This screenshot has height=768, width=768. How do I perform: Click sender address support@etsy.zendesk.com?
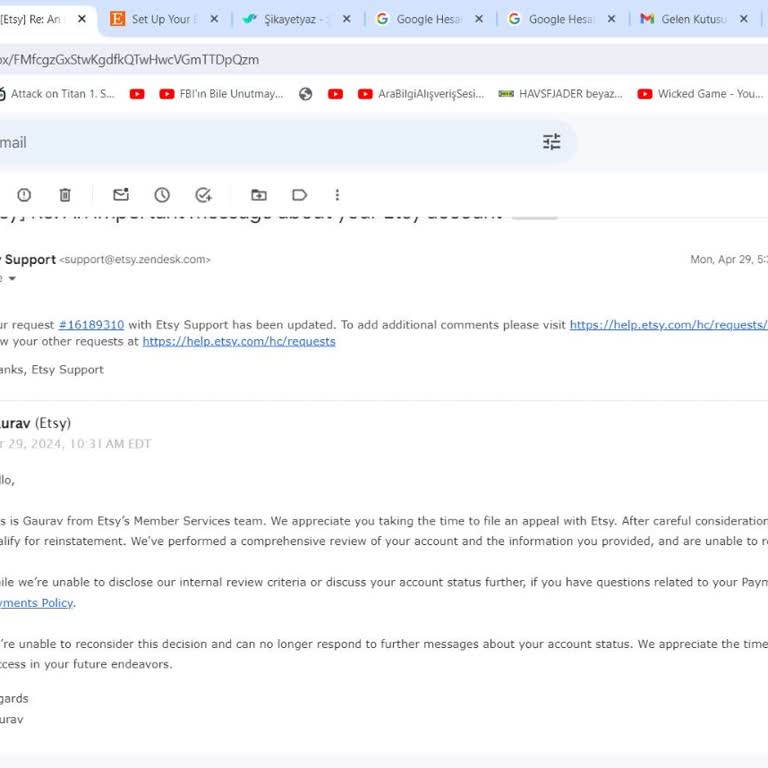(135, 260)
